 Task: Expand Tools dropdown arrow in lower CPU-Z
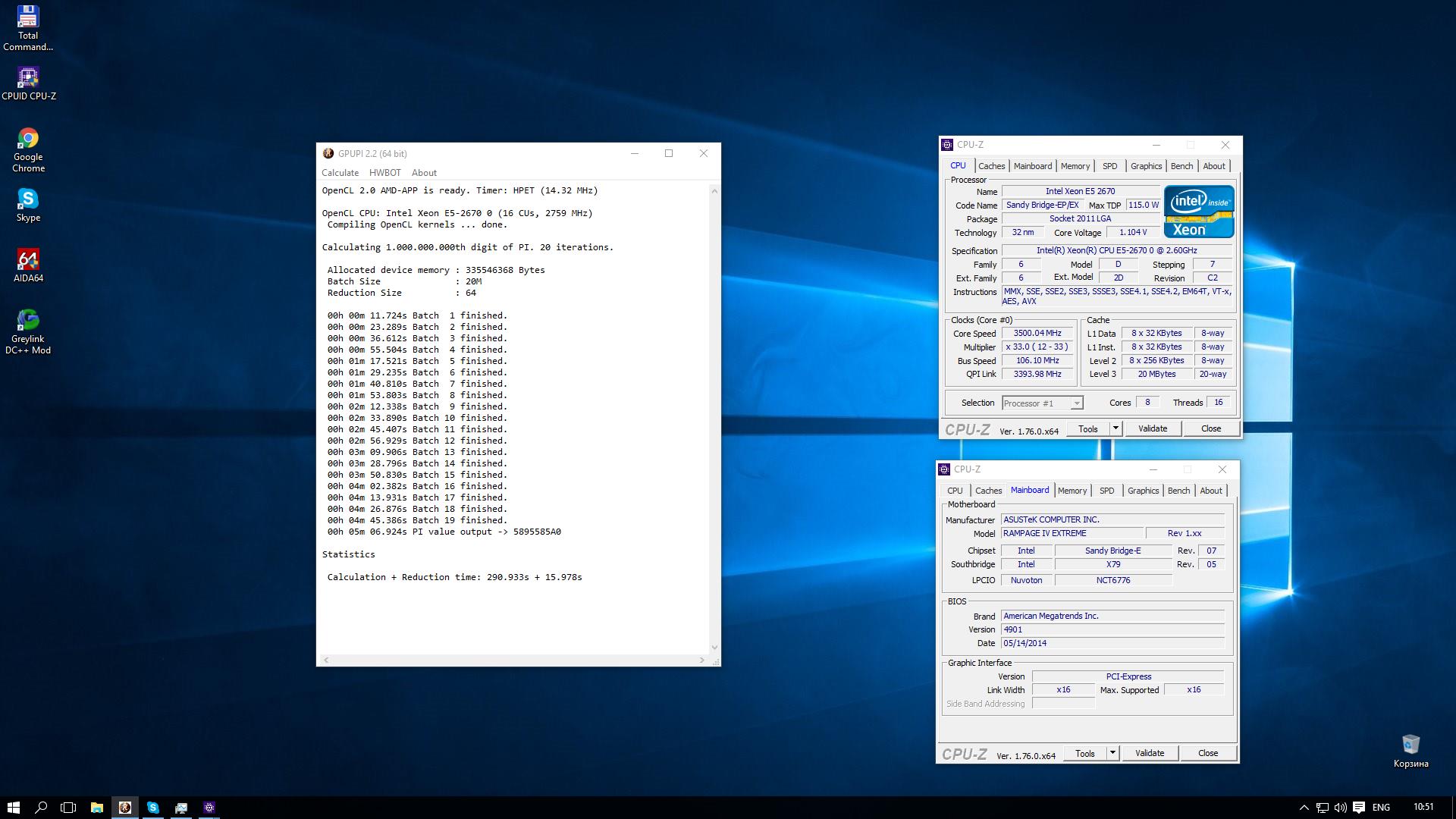point(1112,753)
